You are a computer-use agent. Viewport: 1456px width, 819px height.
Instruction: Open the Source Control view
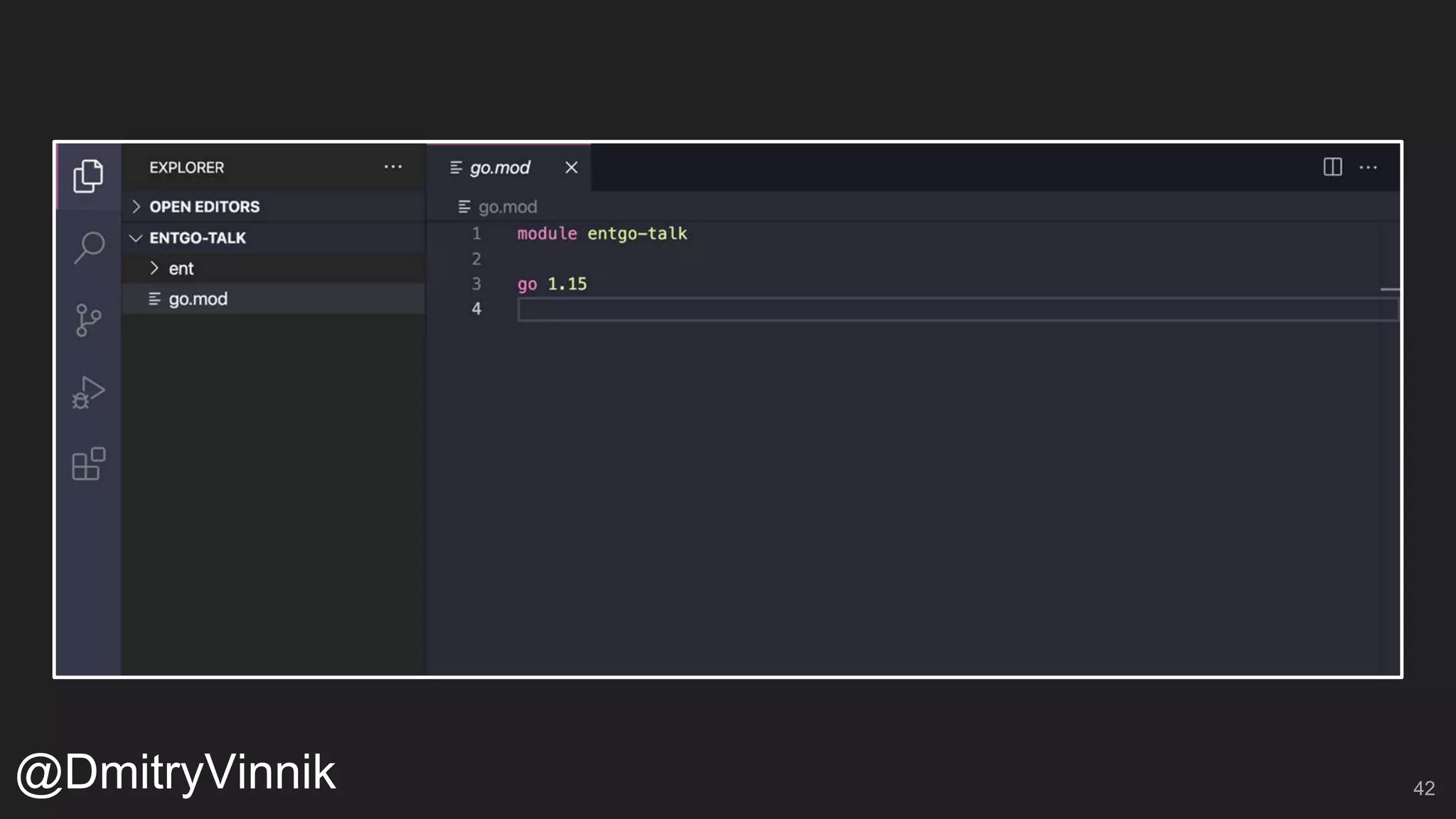[88, 320]
